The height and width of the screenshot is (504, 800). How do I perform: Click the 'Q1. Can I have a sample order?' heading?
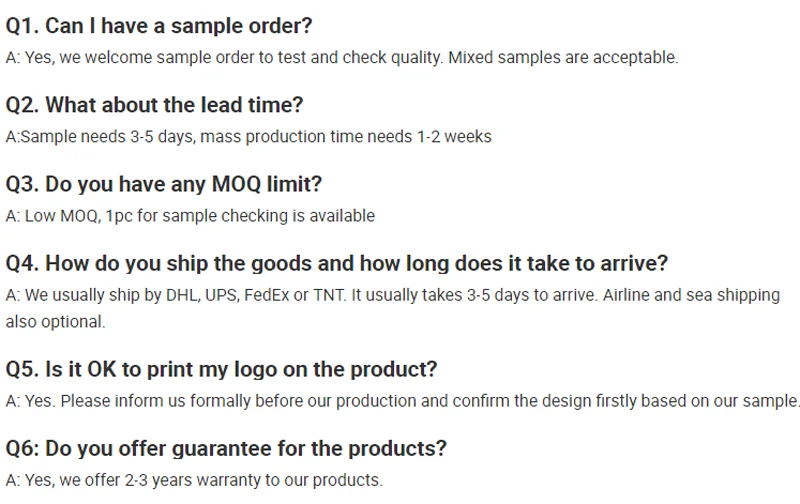point(159,26)
